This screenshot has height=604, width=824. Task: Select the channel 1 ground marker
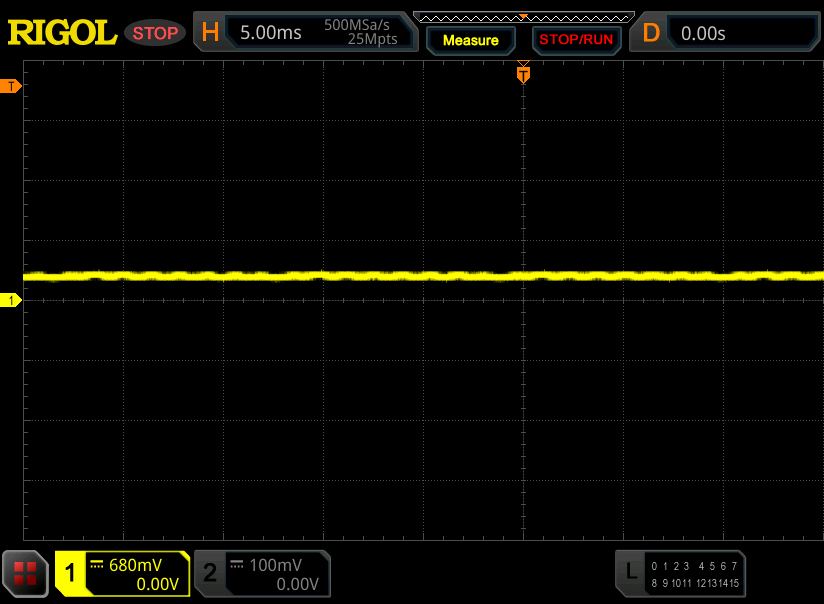[x=11, y=300]
